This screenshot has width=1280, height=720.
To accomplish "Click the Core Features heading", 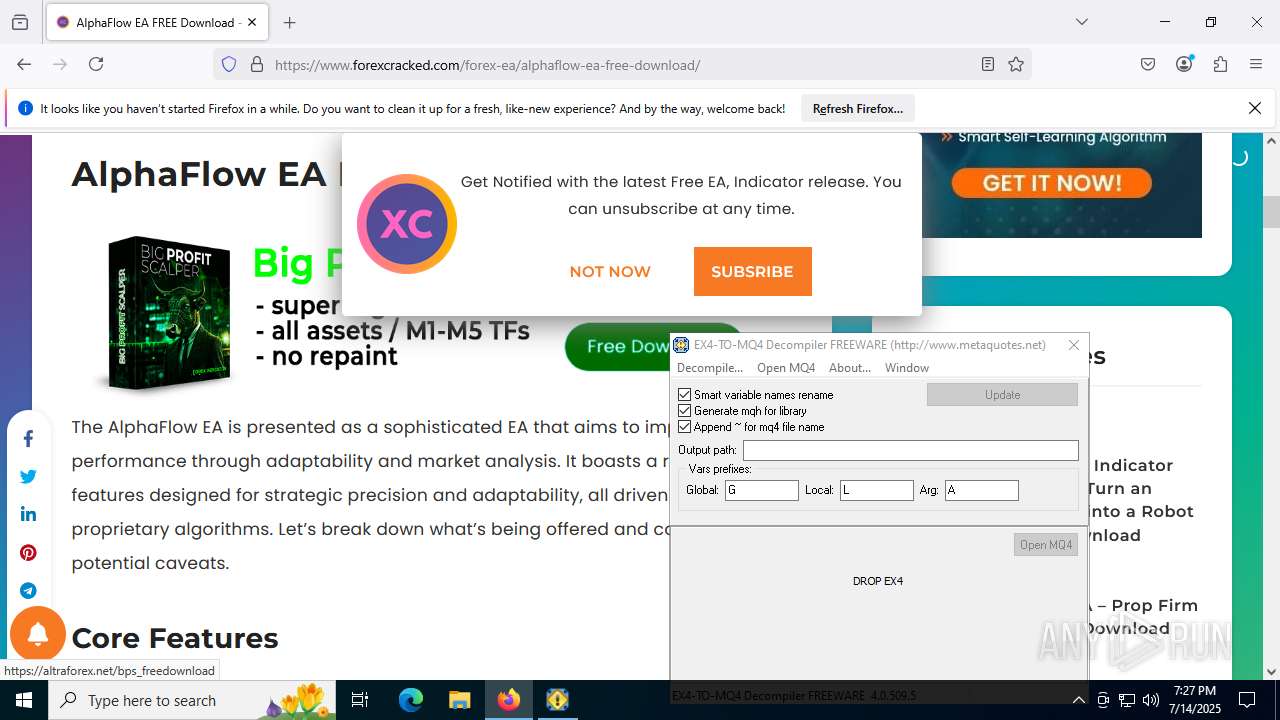I will 175,638.
